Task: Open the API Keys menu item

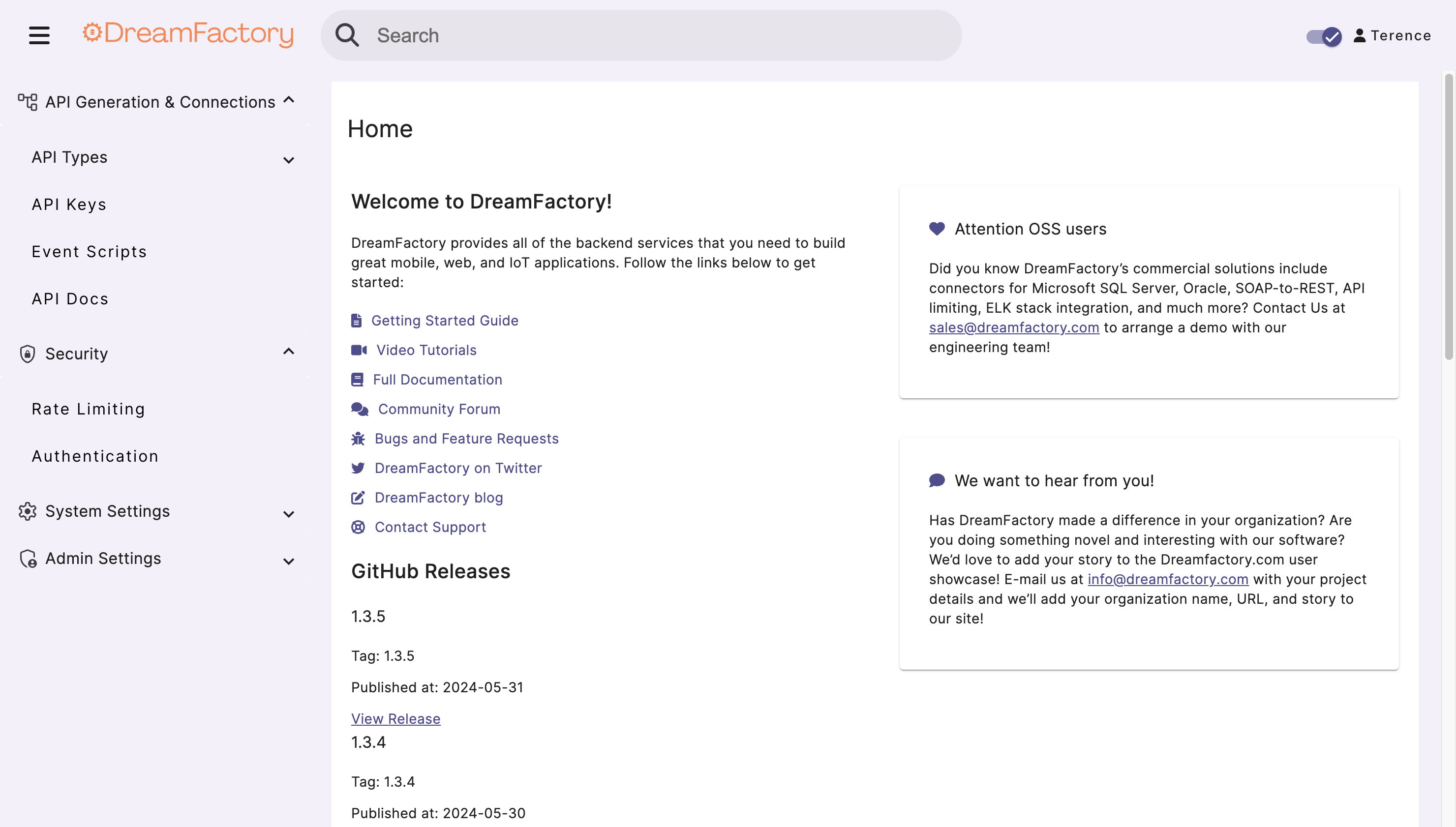Action: coord(69,205)
